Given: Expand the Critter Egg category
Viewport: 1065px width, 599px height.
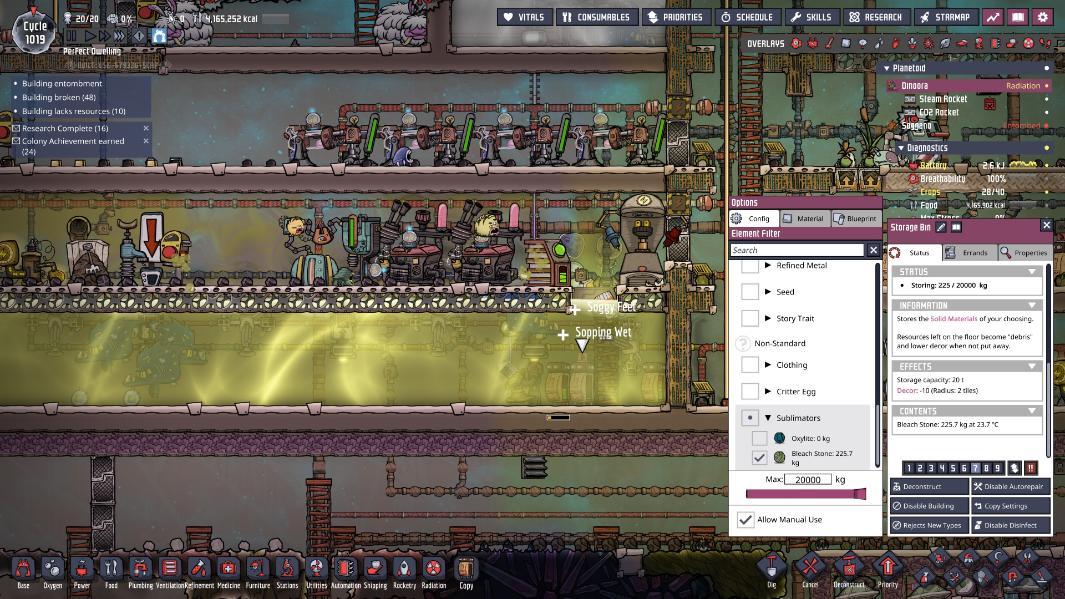Looking at the screenshot, I should (x=768, y=391).
